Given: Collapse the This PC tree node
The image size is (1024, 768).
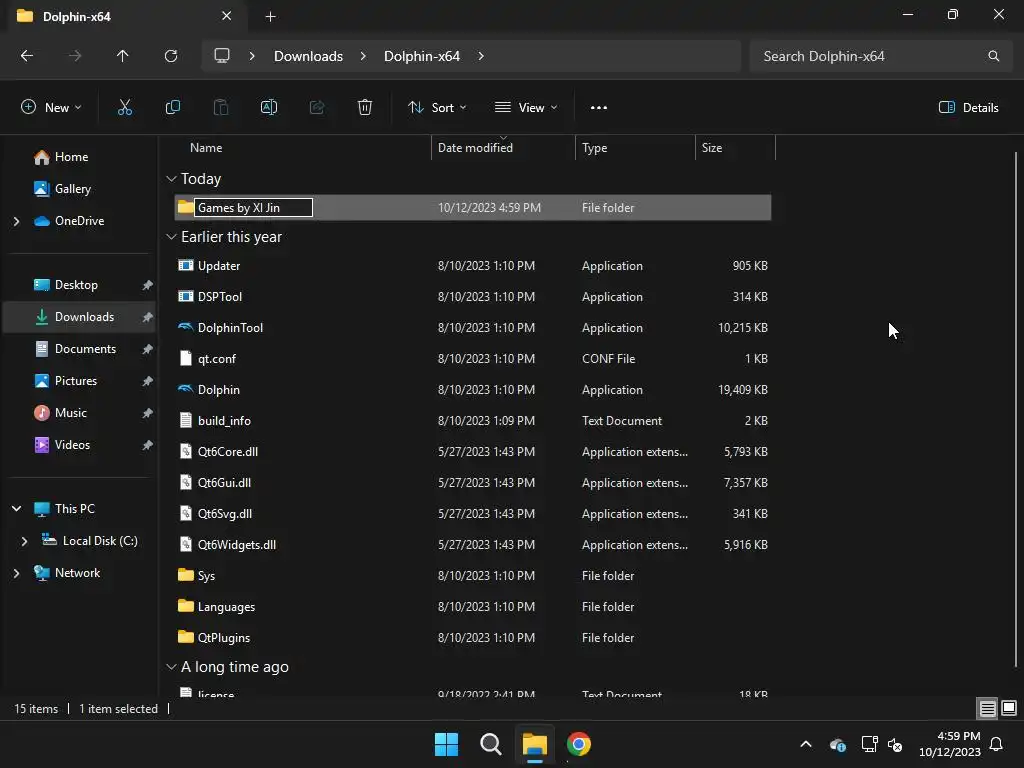Looking at the screenshot, I should tap(16, 509).
